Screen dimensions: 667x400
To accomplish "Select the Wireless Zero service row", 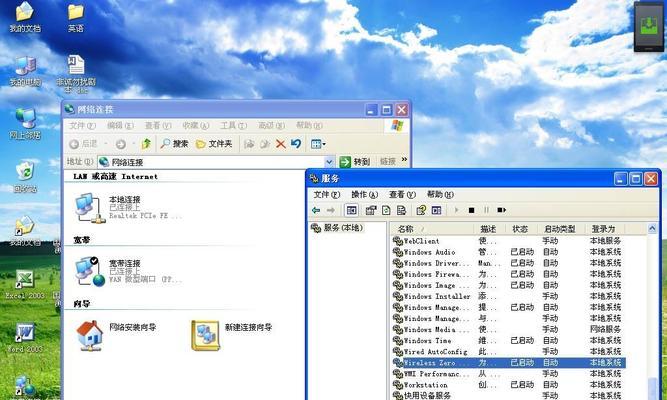I will (x=508, y=363).
